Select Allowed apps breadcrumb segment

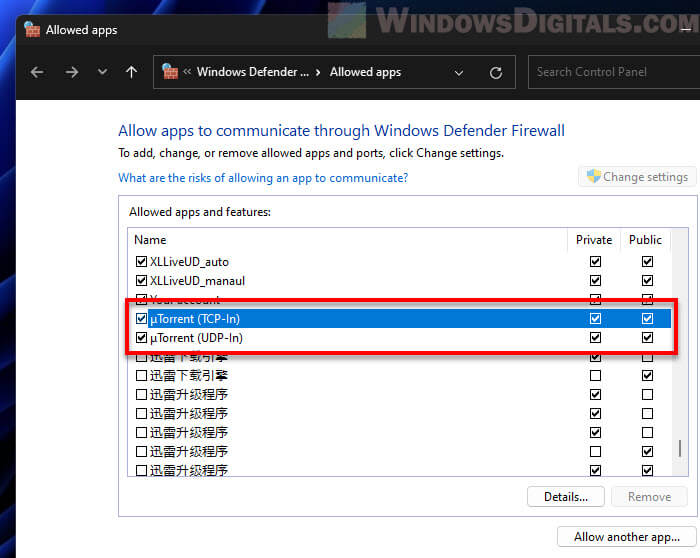click(x=365, y=72)
